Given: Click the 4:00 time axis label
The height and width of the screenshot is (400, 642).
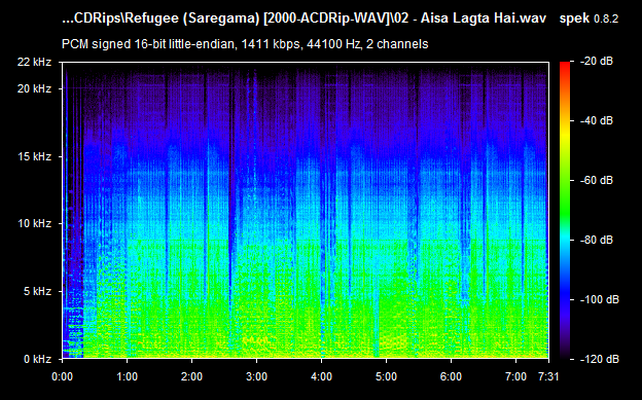Looking at the screenshot, I should tap(321, 376).
